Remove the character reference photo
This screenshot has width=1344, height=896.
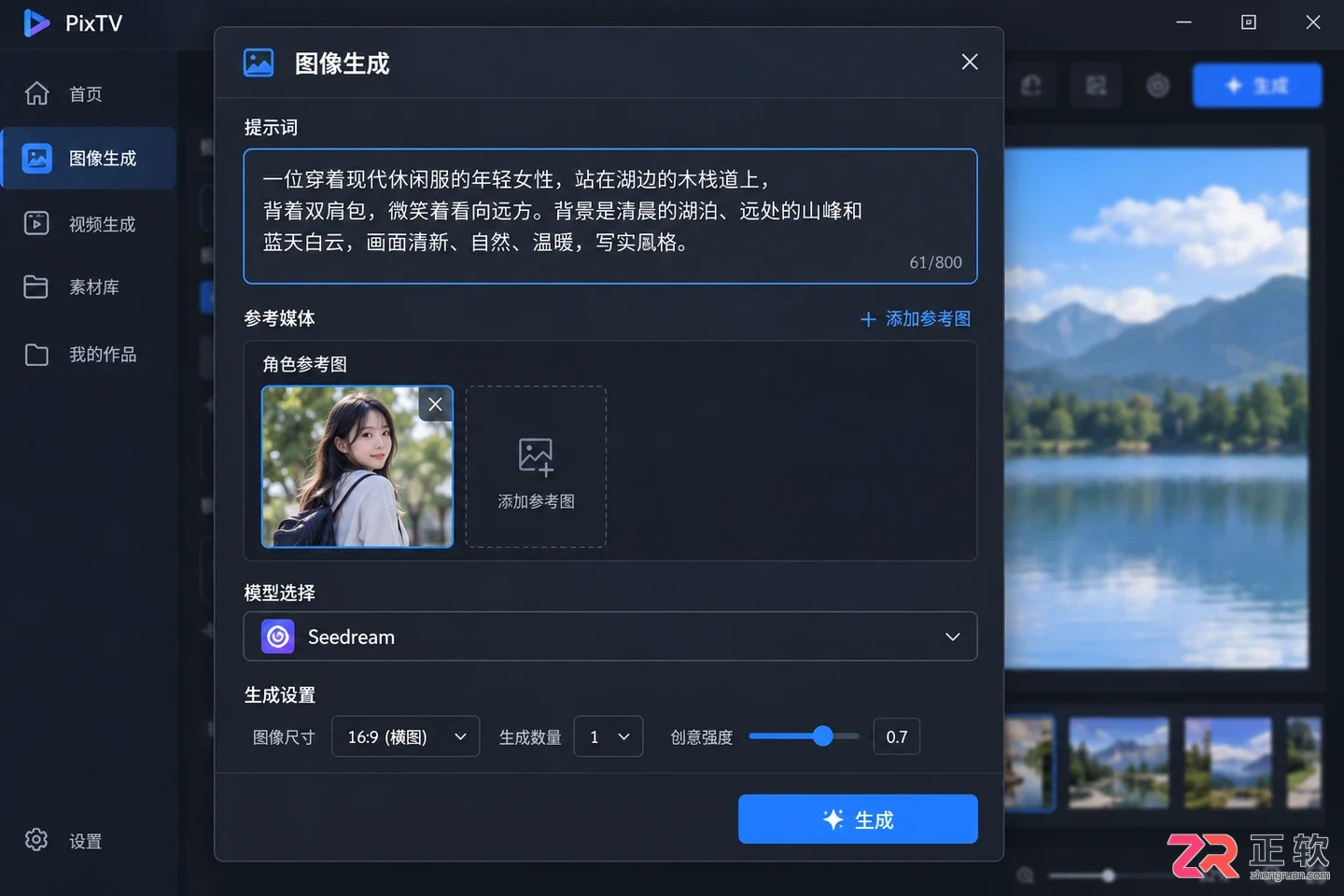pos(435,404)
